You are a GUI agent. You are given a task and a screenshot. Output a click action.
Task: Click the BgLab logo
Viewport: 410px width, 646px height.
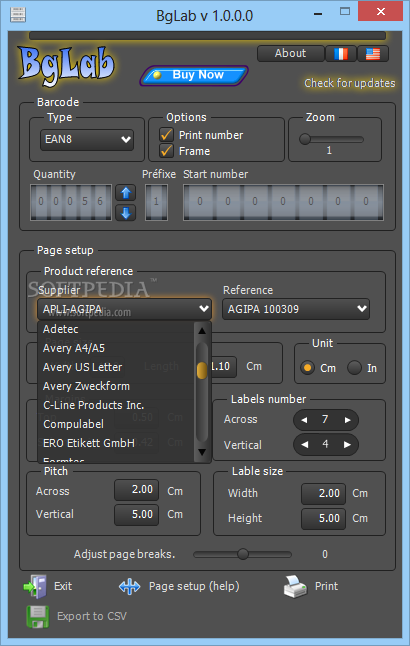tap(66, 64)
